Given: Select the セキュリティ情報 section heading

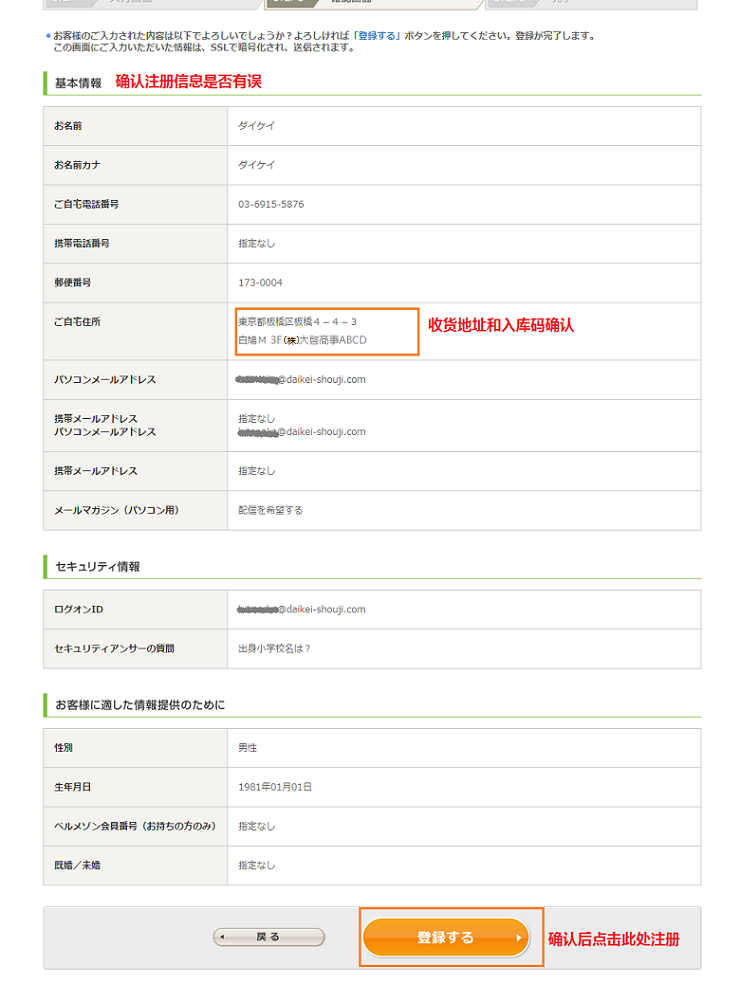Looking at the screenshot, I should coord(97,566).
